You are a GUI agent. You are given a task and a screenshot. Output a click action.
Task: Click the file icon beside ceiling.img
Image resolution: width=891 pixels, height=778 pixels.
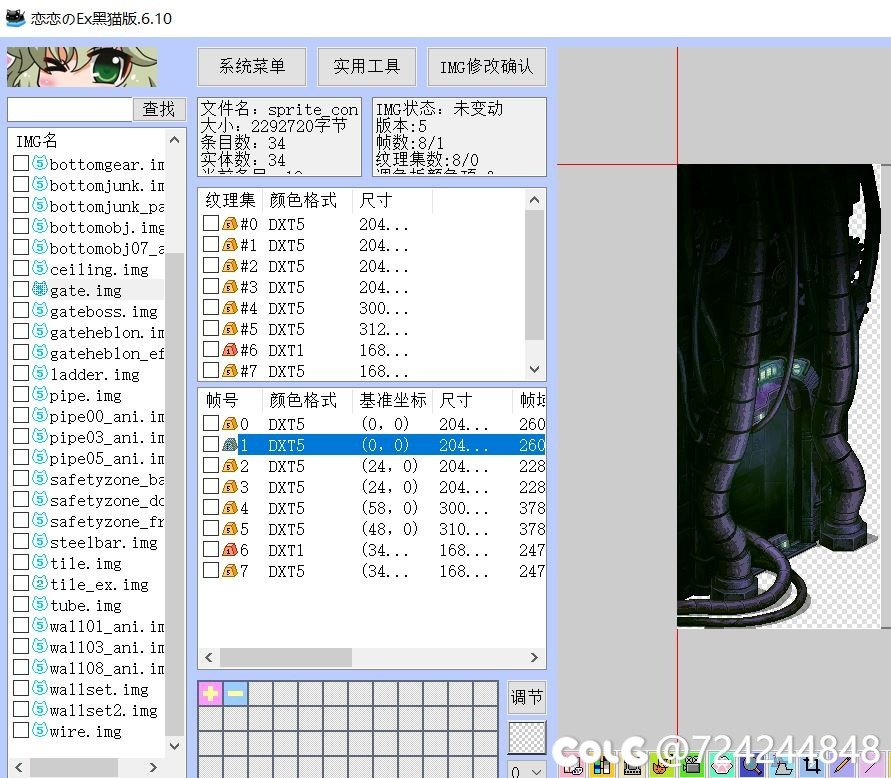pyautogui.click(x=40, y=268)
